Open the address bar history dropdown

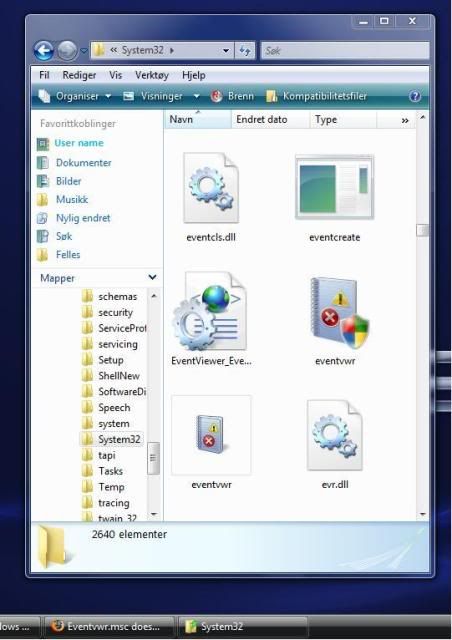(x=226, y=51)
